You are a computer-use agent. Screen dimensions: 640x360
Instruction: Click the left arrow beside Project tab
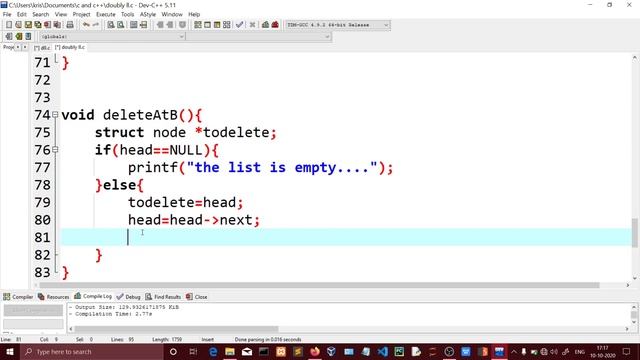pyautogui.click(x=18, y=47)
